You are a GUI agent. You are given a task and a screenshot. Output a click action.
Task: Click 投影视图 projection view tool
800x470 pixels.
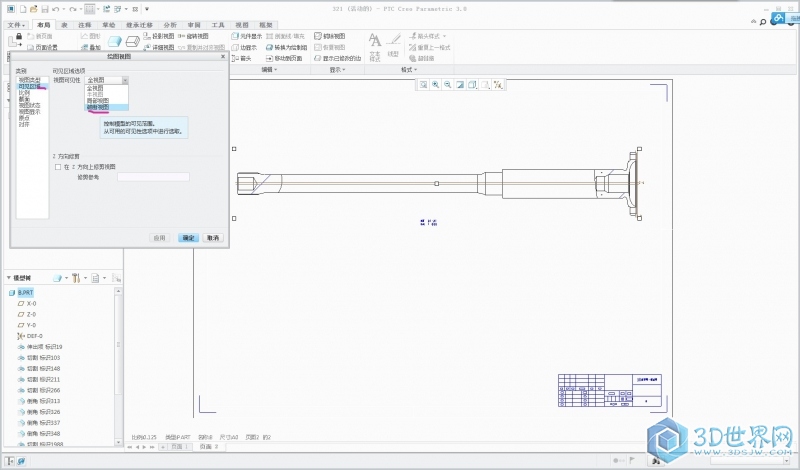(159, 36)
